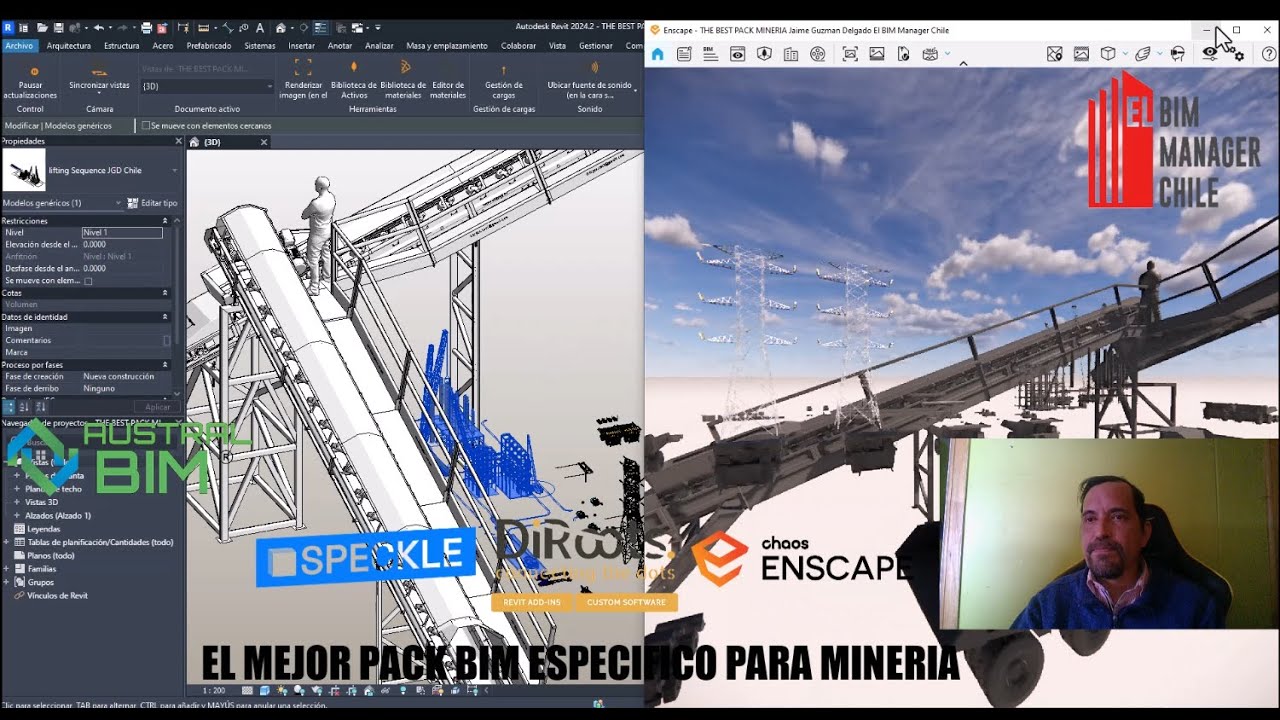1280x720 pixels.
Task: Select Alzados (Alzado 1) in browser
Action: tap(58, 515)
